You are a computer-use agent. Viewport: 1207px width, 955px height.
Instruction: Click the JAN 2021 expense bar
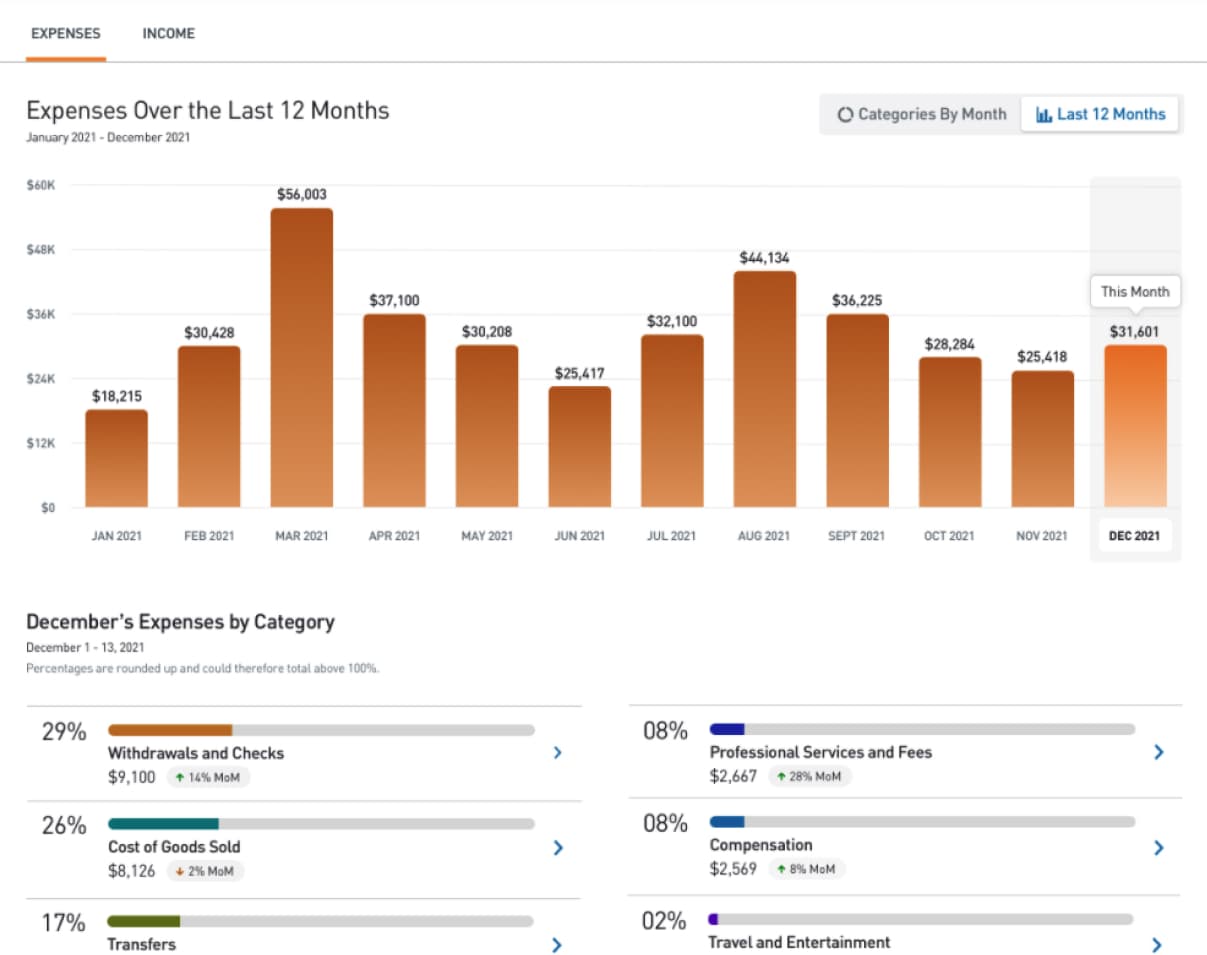(116, 458)
